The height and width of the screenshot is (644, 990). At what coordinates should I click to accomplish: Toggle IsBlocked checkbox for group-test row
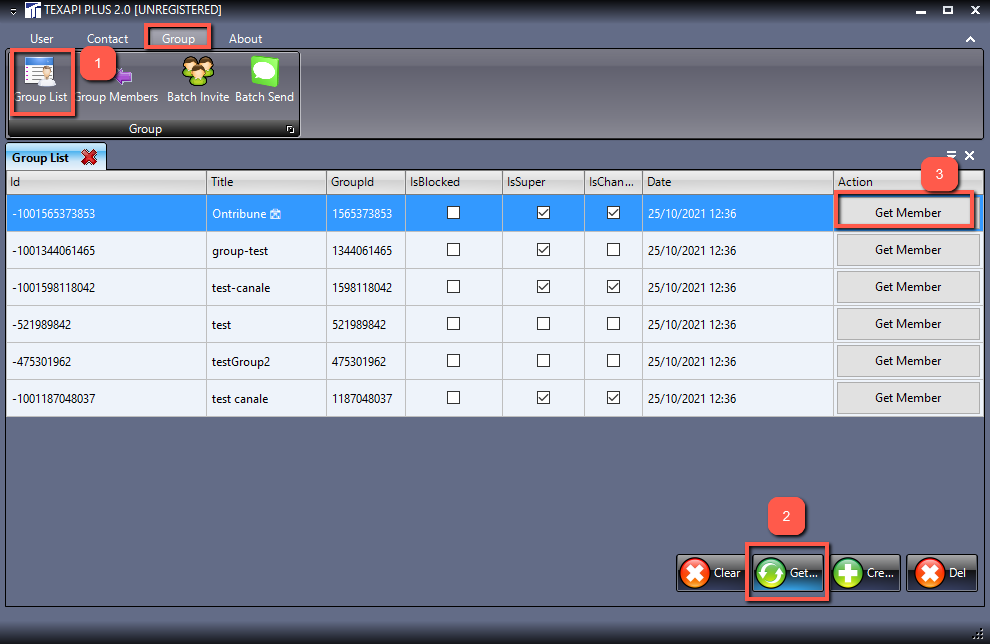coord(453,250)
